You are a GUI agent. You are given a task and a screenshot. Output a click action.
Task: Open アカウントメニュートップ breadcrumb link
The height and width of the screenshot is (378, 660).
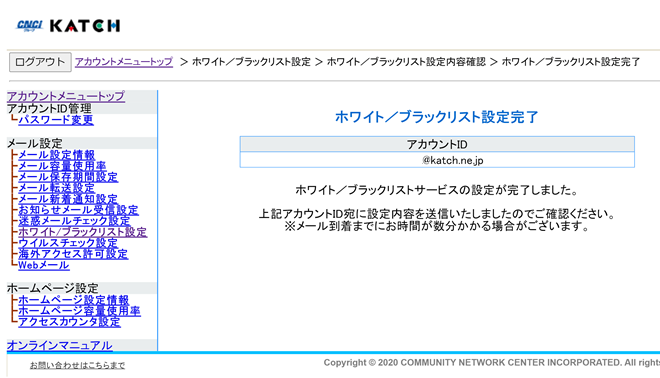124,62
